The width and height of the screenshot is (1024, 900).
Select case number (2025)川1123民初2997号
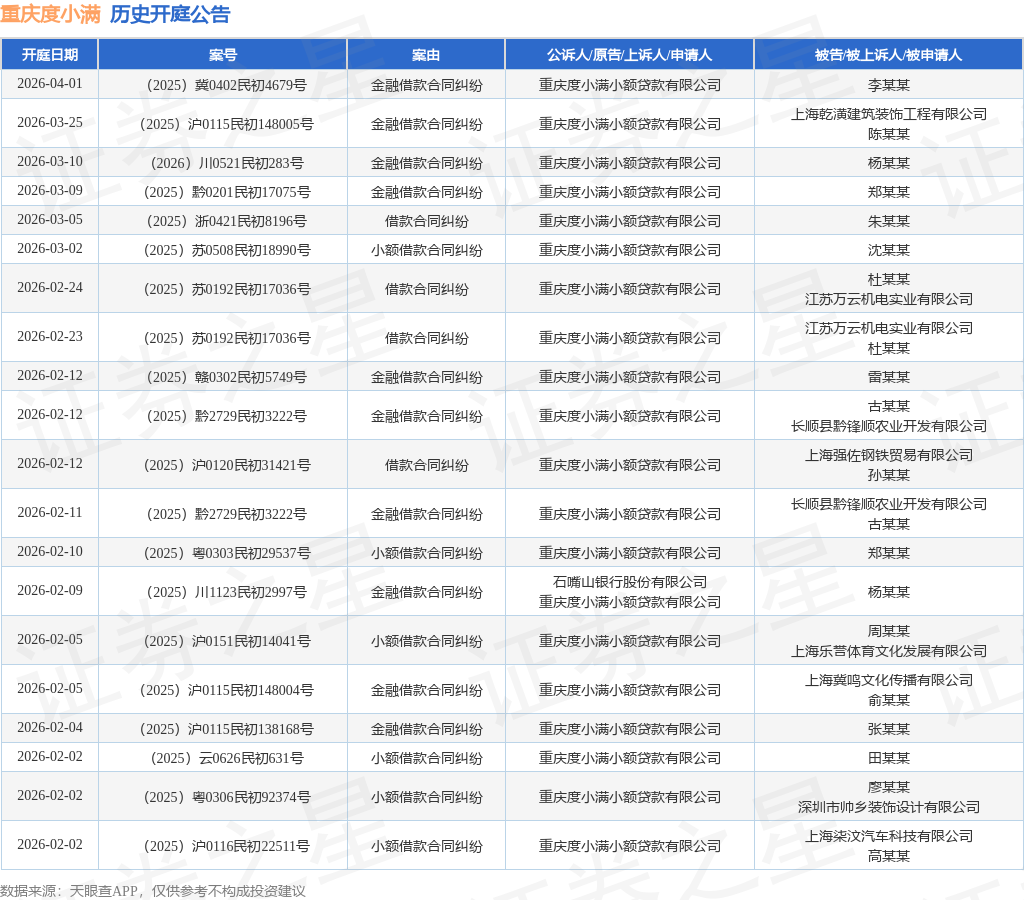223,592
